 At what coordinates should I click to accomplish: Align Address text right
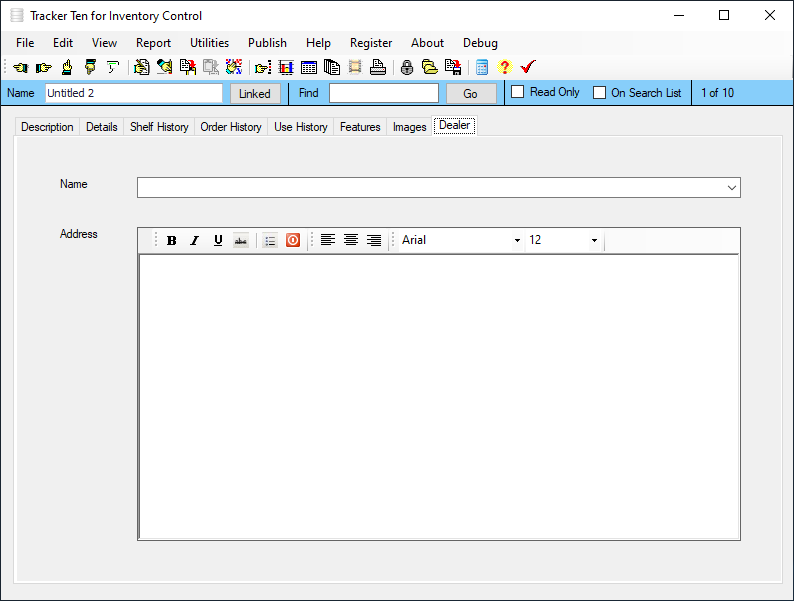(x=374, y=240)
